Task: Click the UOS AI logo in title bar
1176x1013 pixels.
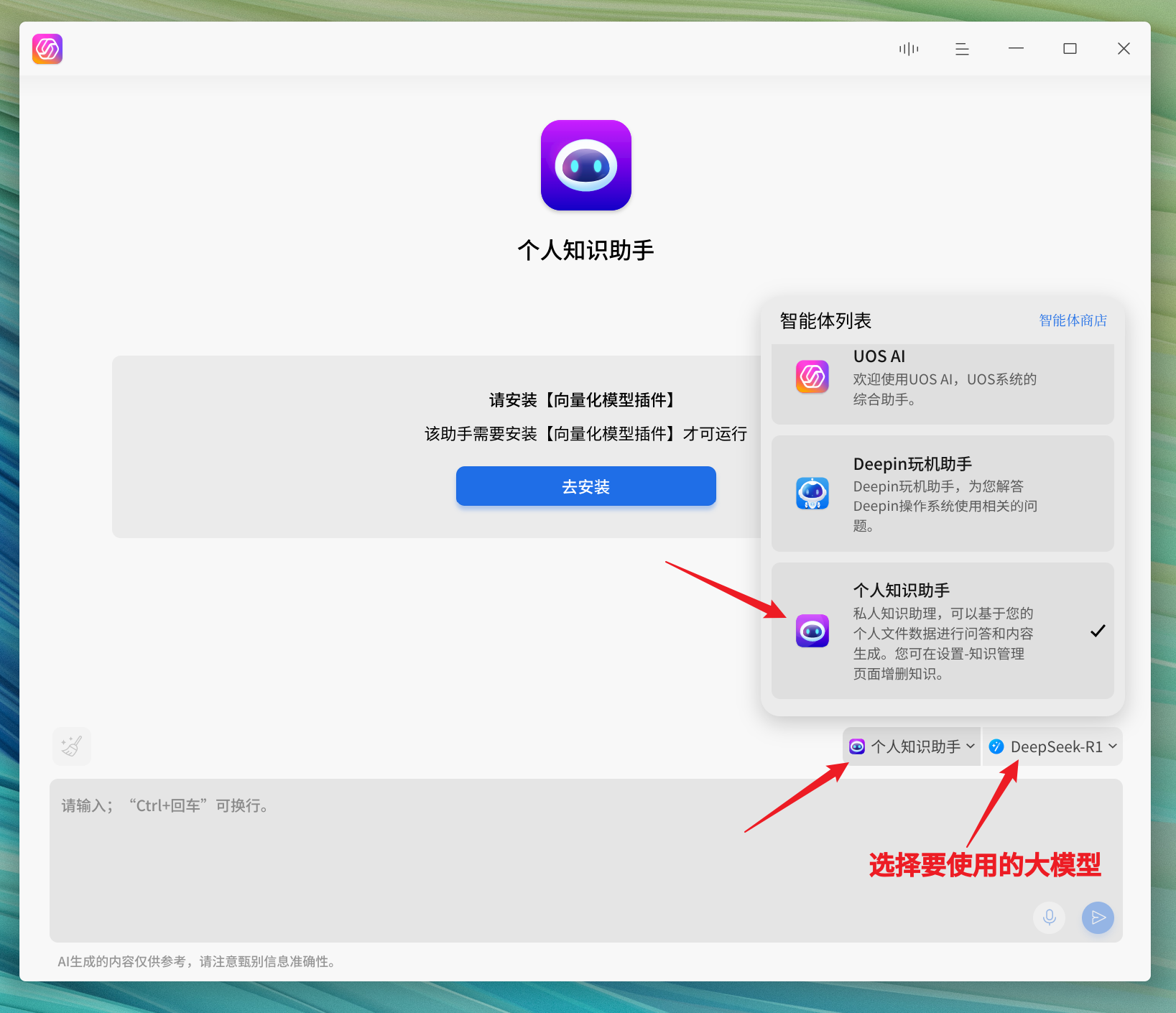Action: pyautogui.click(x=47, y=49)
